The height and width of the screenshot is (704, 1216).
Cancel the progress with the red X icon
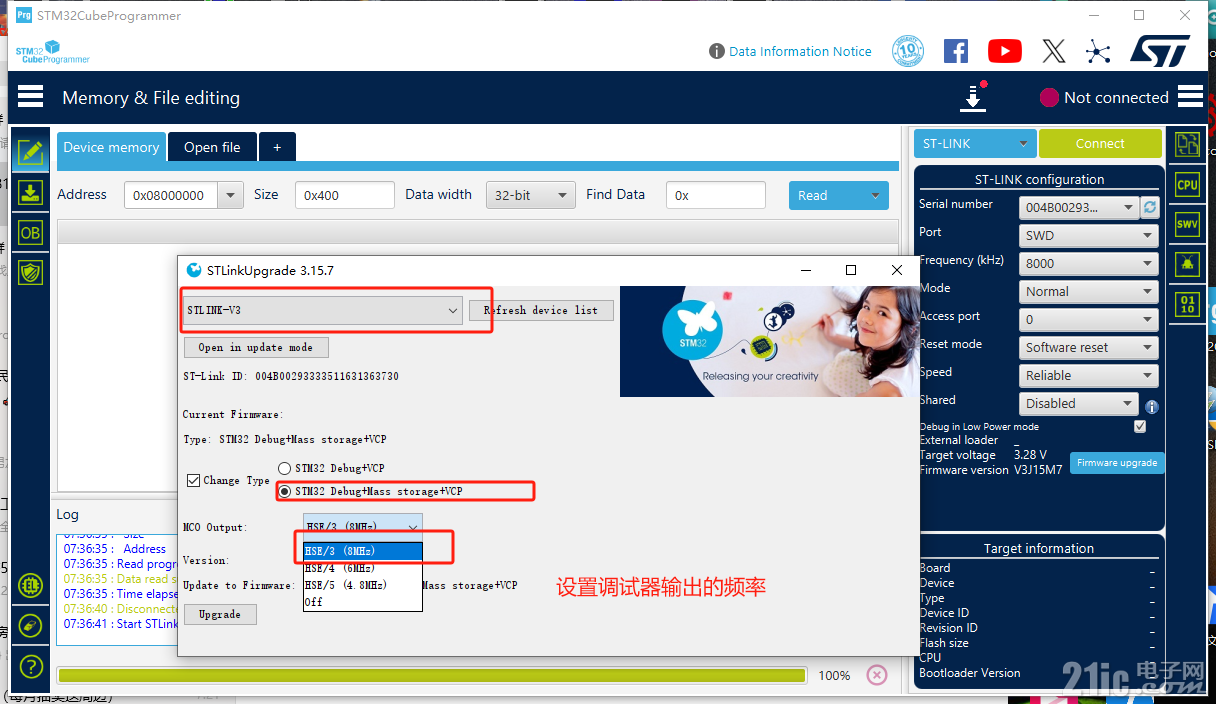pos(877,675)
